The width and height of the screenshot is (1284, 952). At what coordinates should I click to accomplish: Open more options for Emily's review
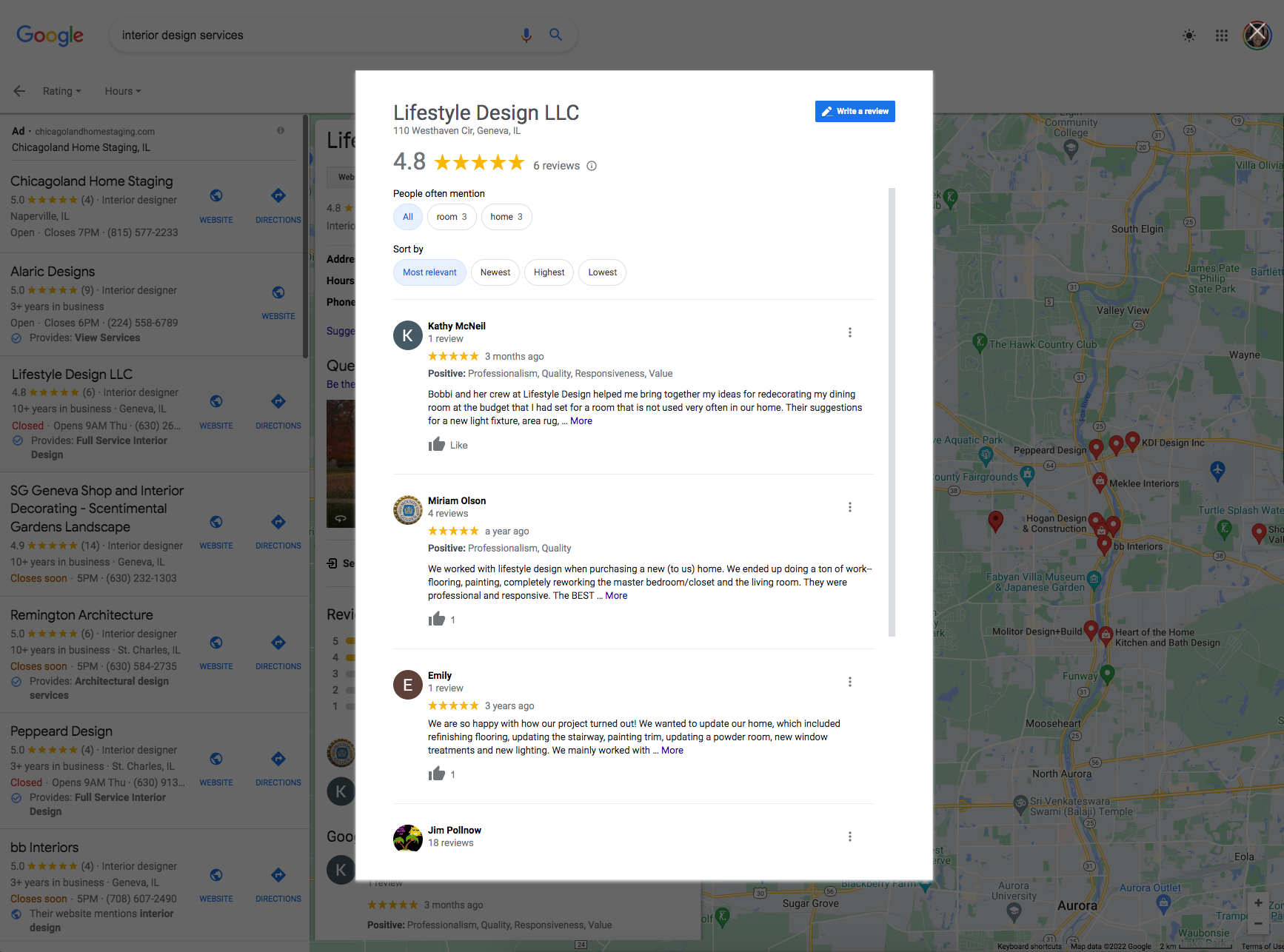pyautogui.click(x=850, y=682)
